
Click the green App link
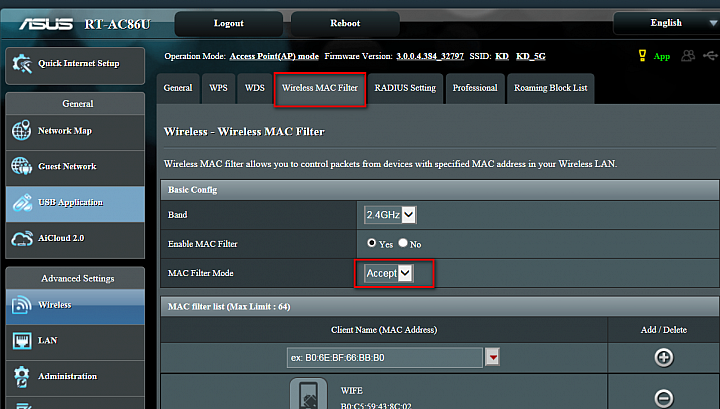pyautogui.click(x=662, y=56)
